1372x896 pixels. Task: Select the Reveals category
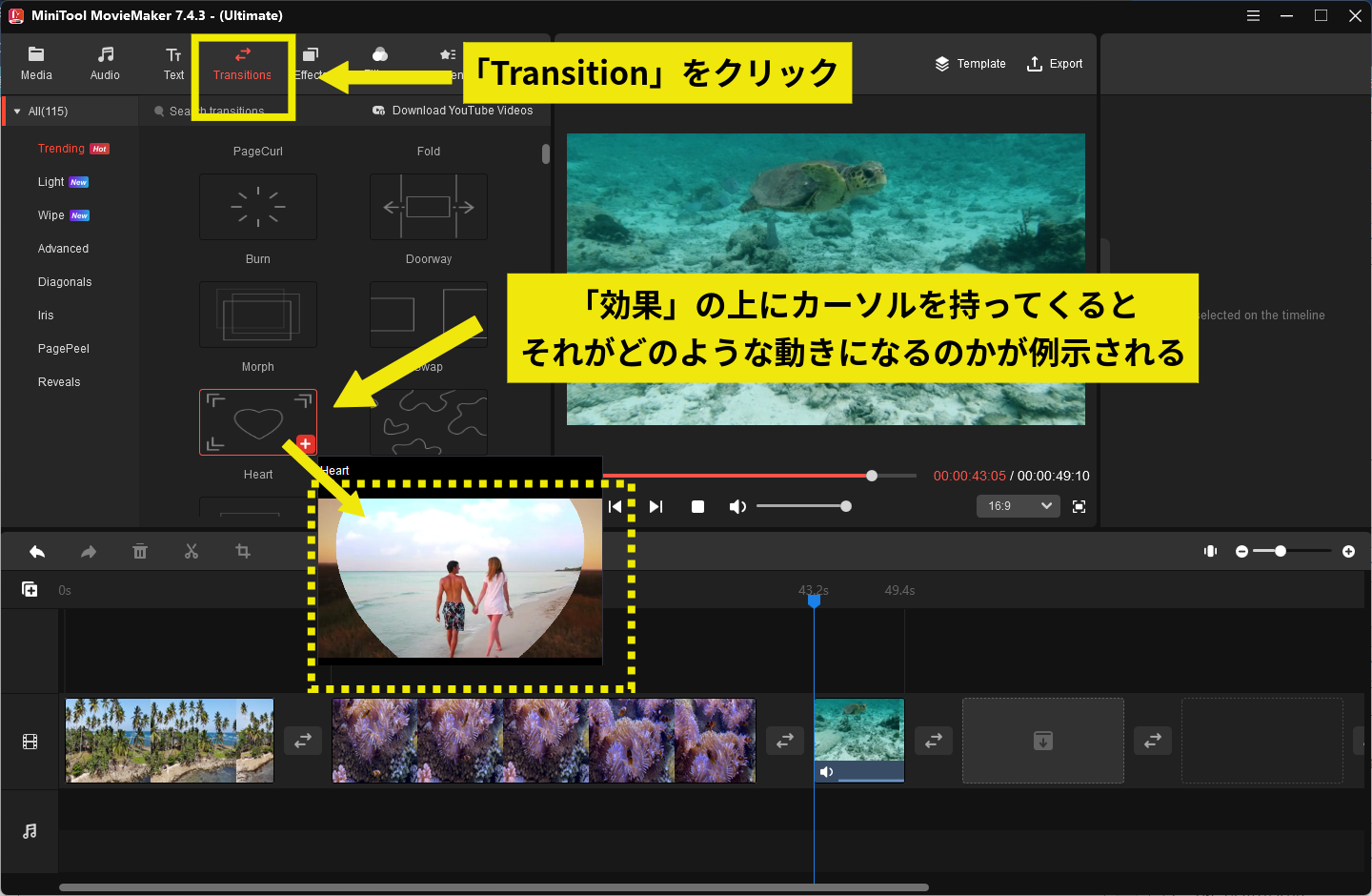tap(59, 382)
